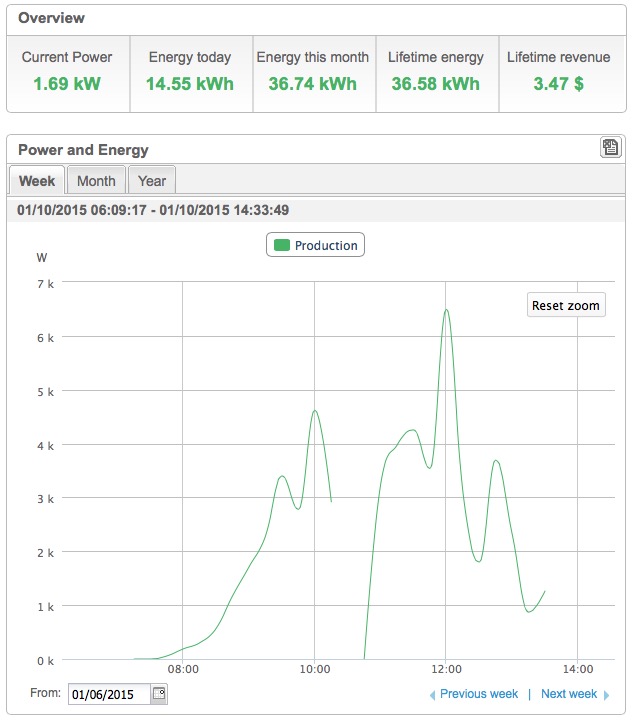Click the left arrow next to Previous week
632x720 pixels.
[432, 694]
